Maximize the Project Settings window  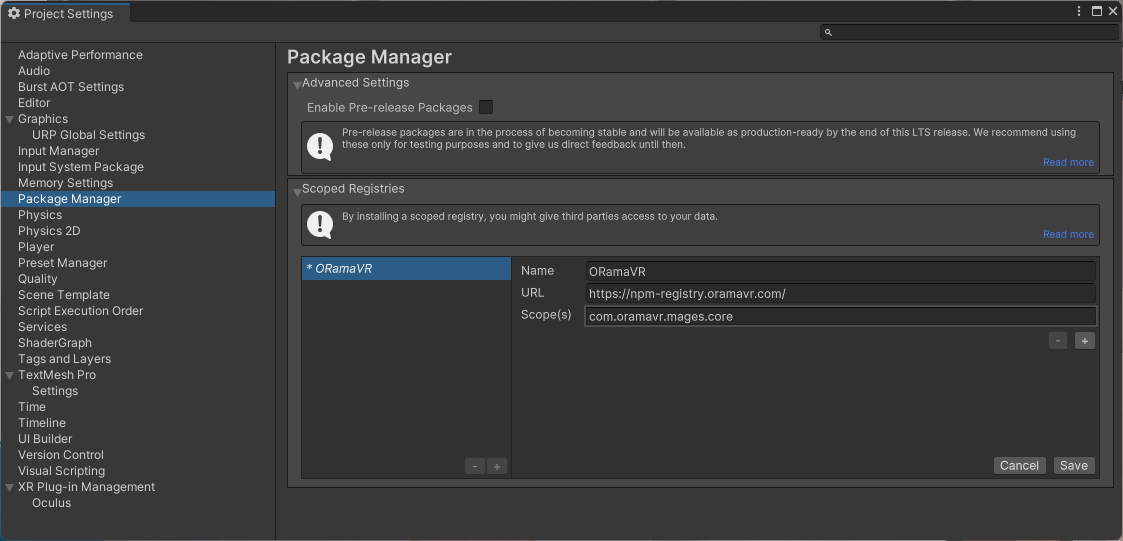pos(1097,12)
